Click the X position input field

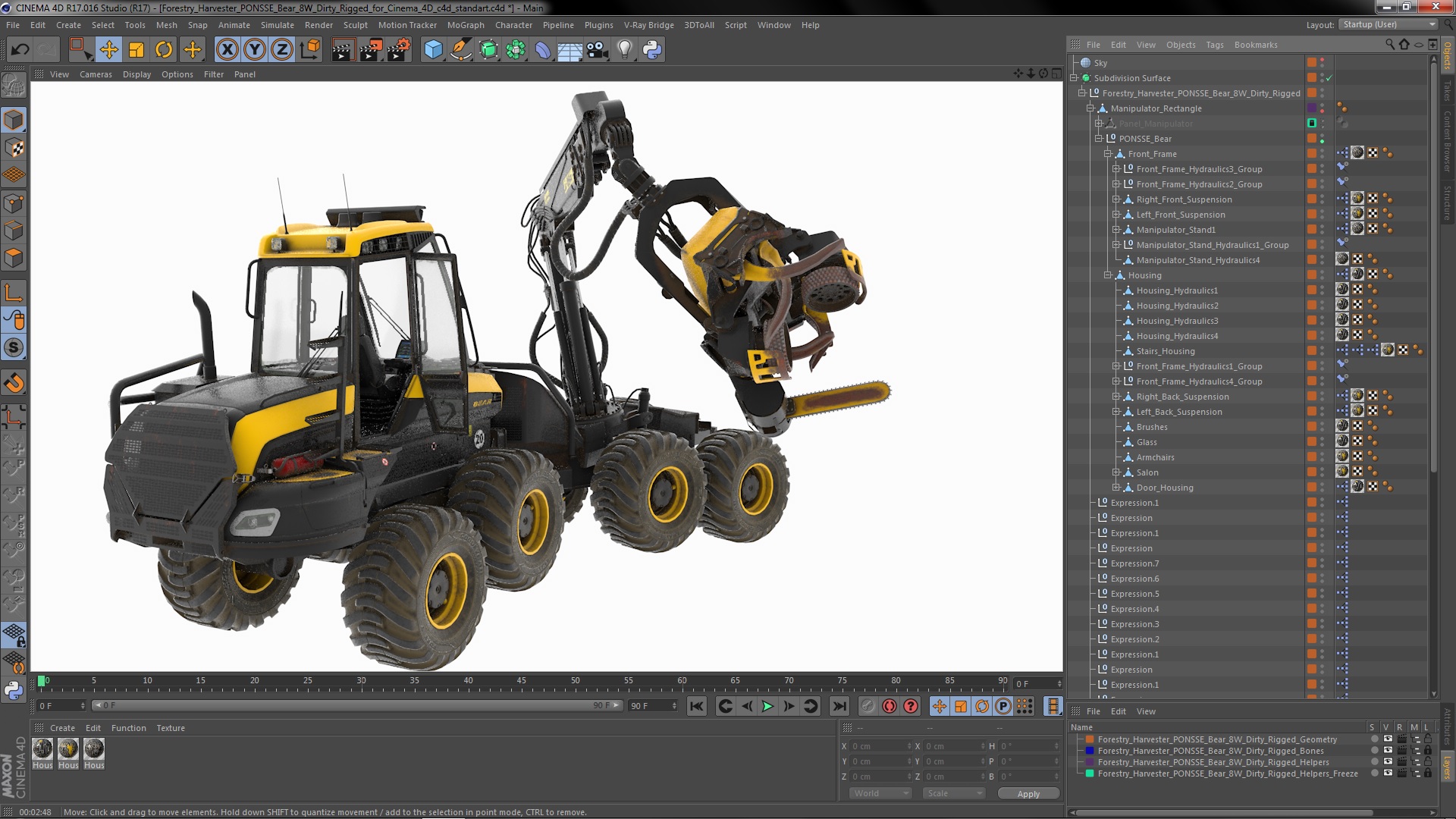coord(880,746)
